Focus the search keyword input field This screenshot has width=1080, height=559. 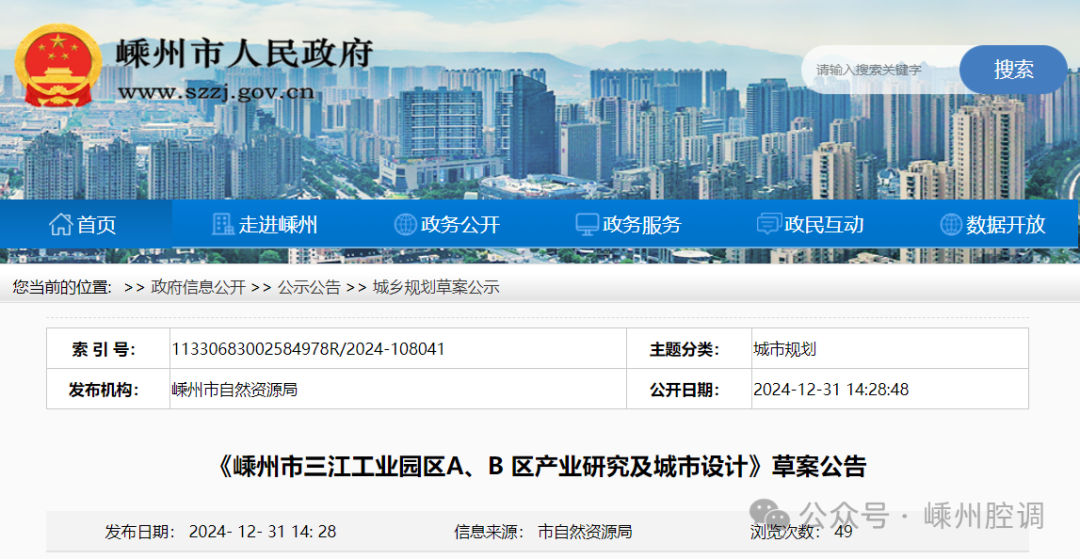(880, 70)
